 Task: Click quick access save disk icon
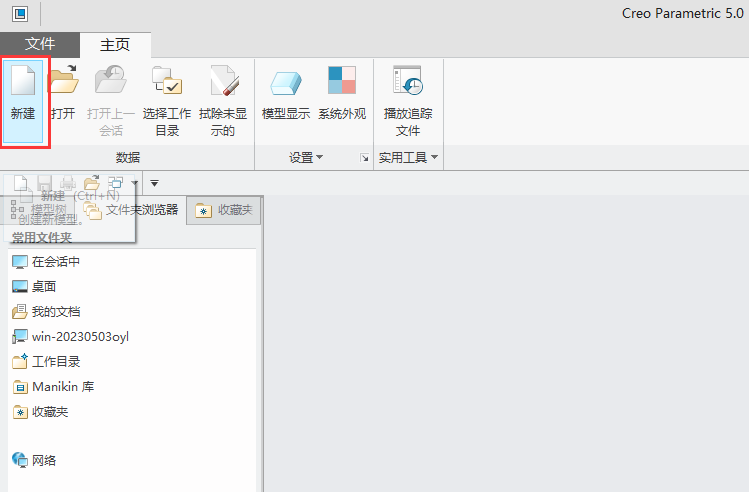click(44, 183)
